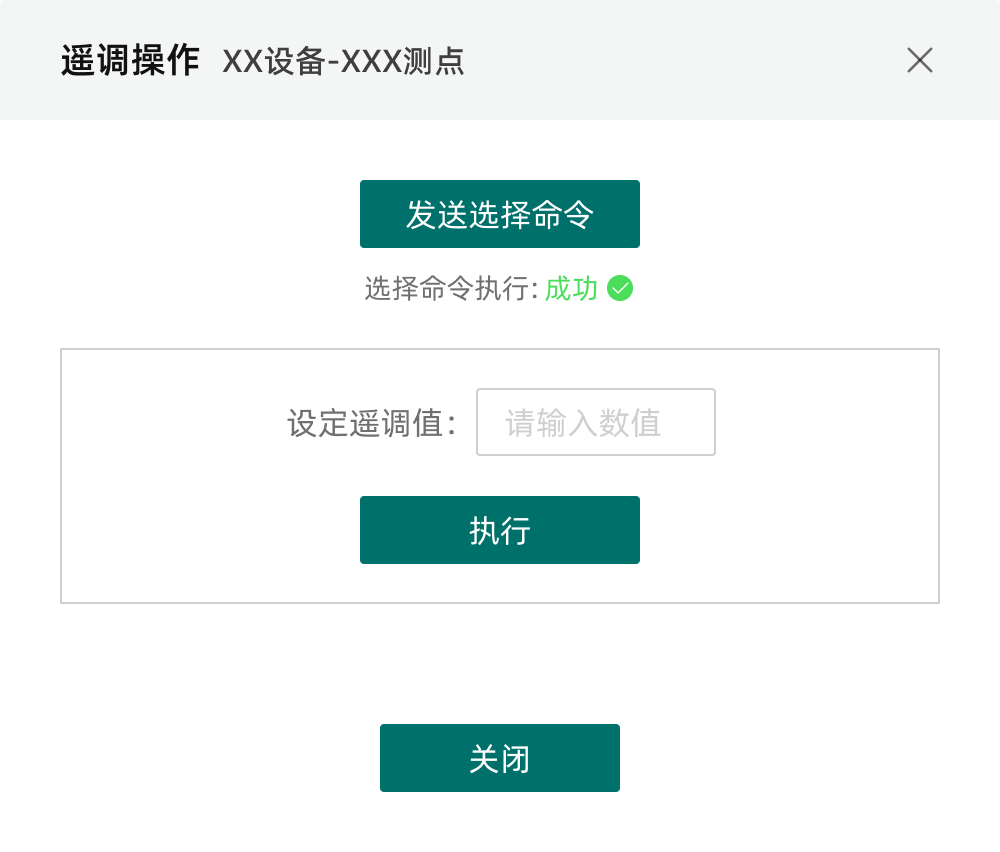Send the selection command again
Image resolution: width=1000 pixels, height=852 pixels.
pos(499,214)
